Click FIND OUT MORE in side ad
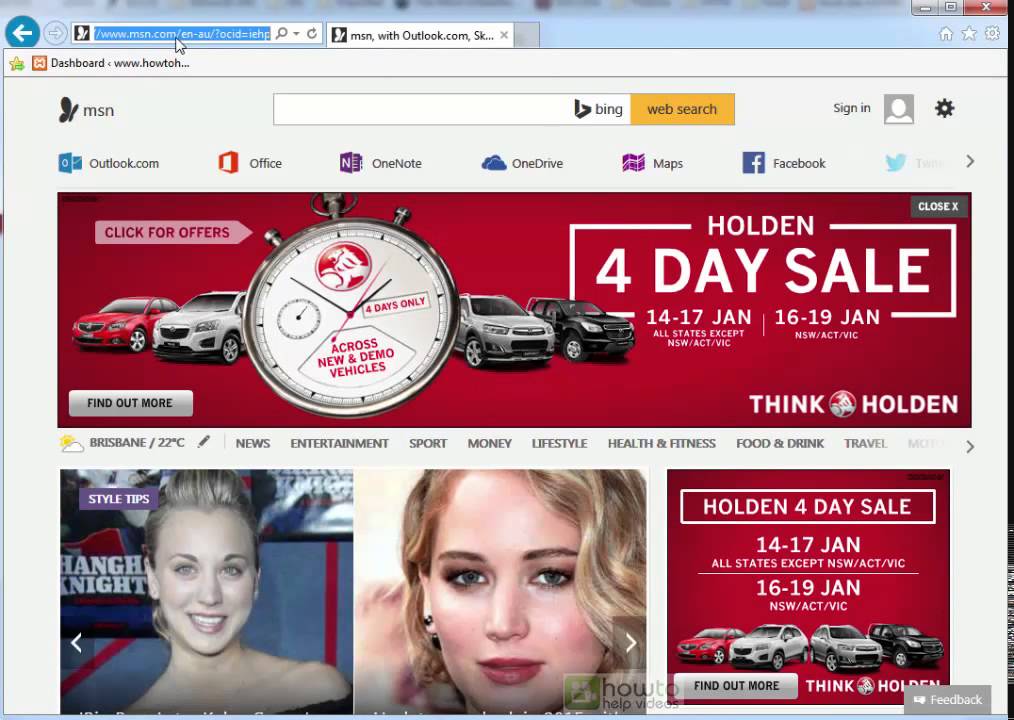1014x720 pixels. point(736,686)
